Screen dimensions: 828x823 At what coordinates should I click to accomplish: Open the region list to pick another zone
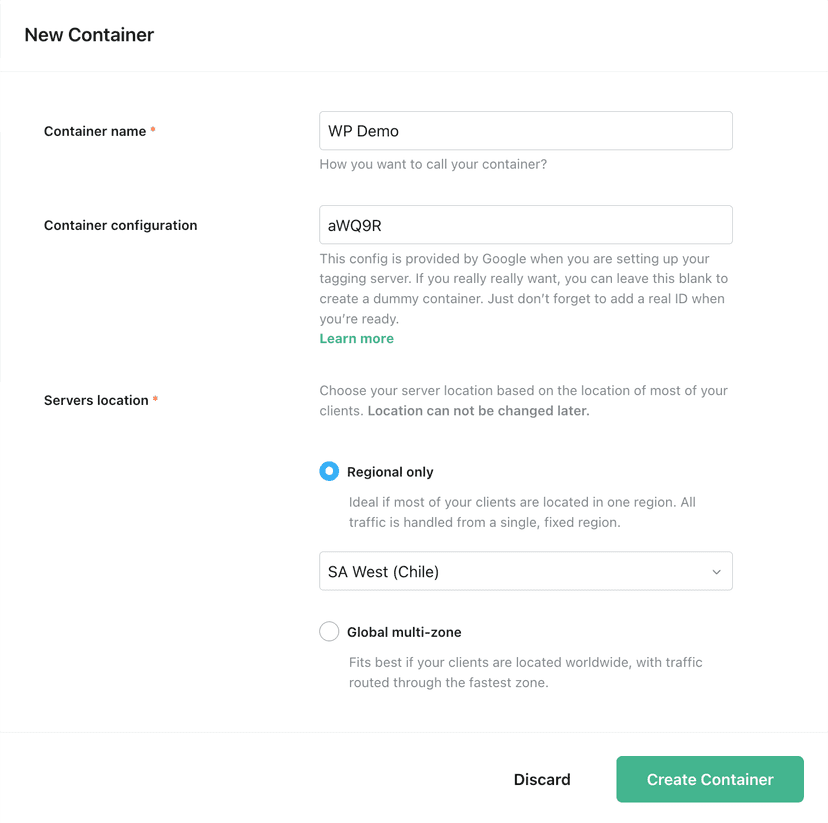point(525,571)
